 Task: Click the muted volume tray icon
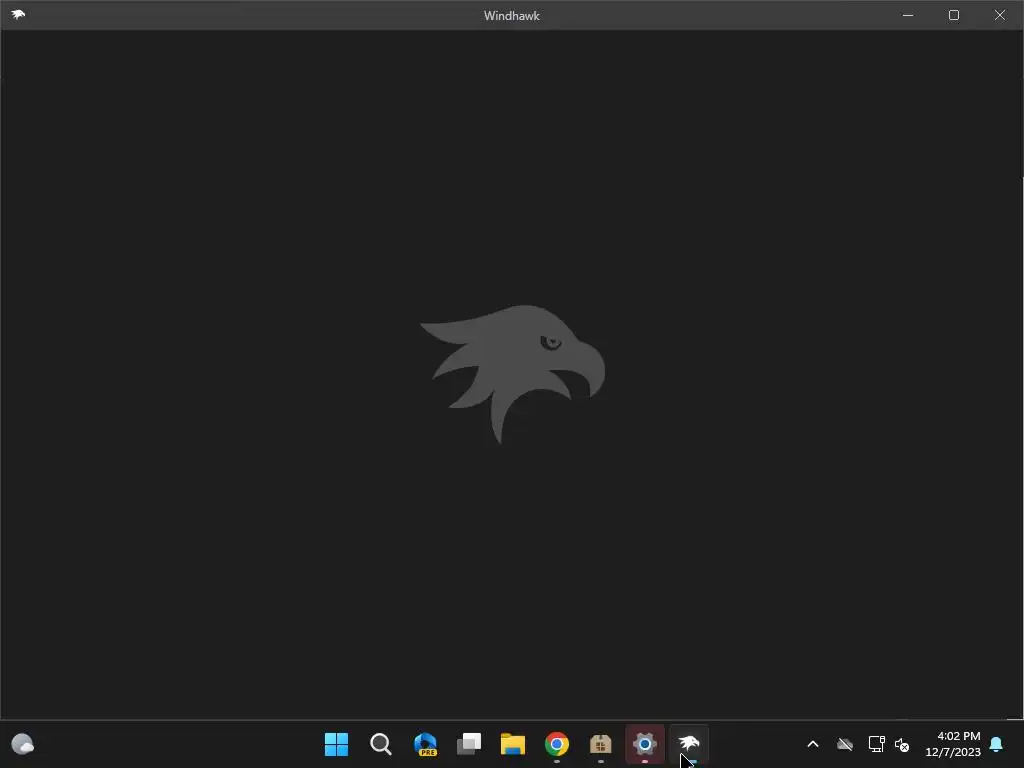(902, 744)
